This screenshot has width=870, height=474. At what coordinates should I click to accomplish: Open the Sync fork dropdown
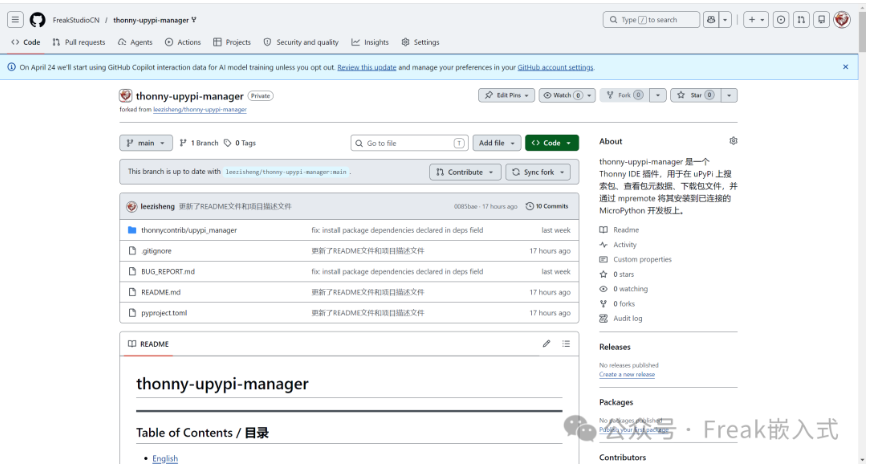[x=538, y=173]
